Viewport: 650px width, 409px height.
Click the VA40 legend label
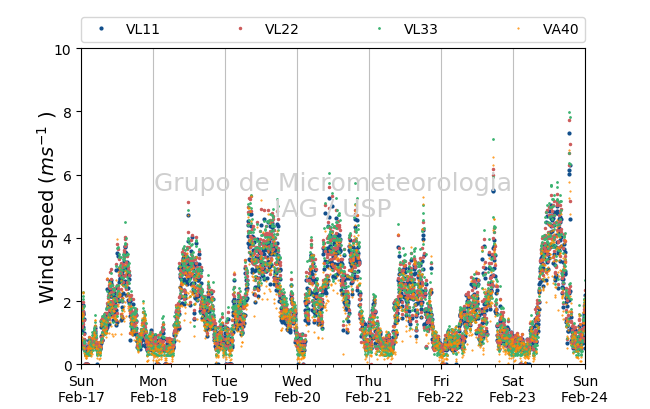coord(560,29)
